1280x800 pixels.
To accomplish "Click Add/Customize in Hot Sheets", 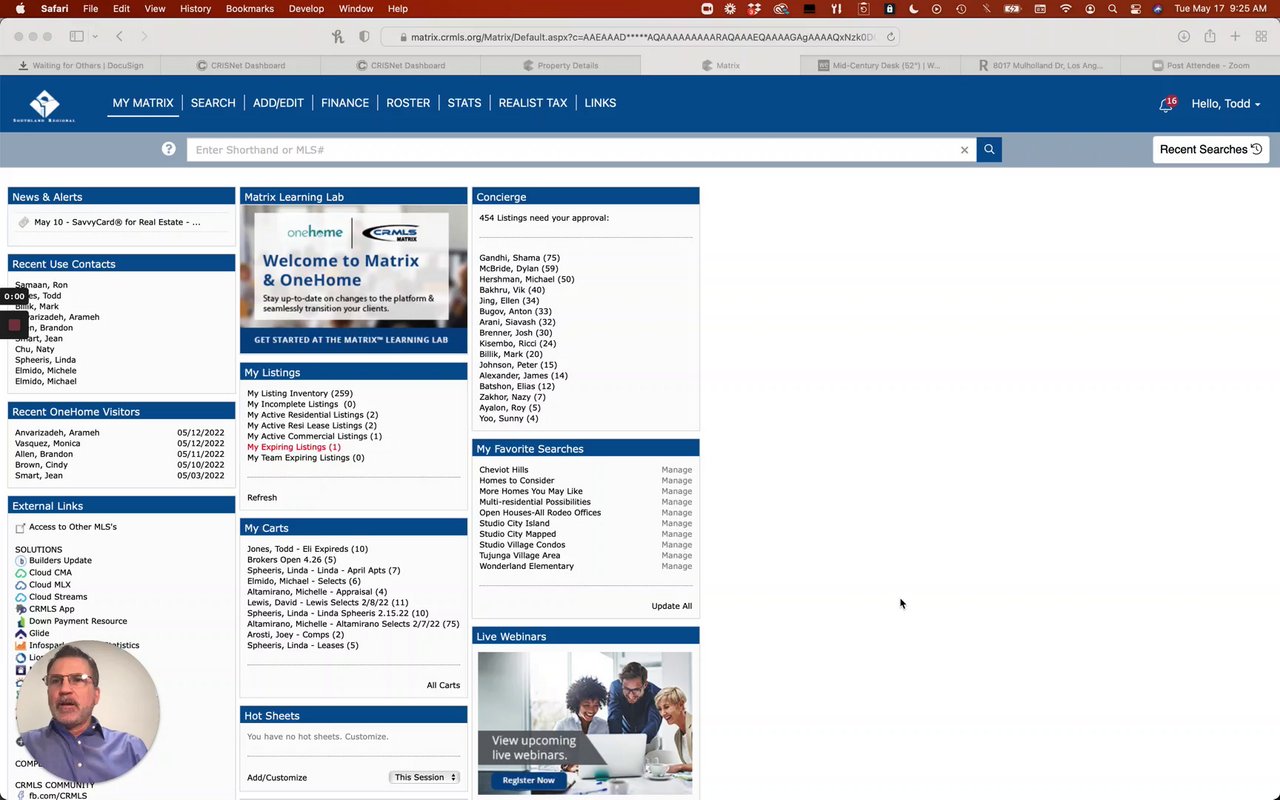I will (x=277, y=777).
